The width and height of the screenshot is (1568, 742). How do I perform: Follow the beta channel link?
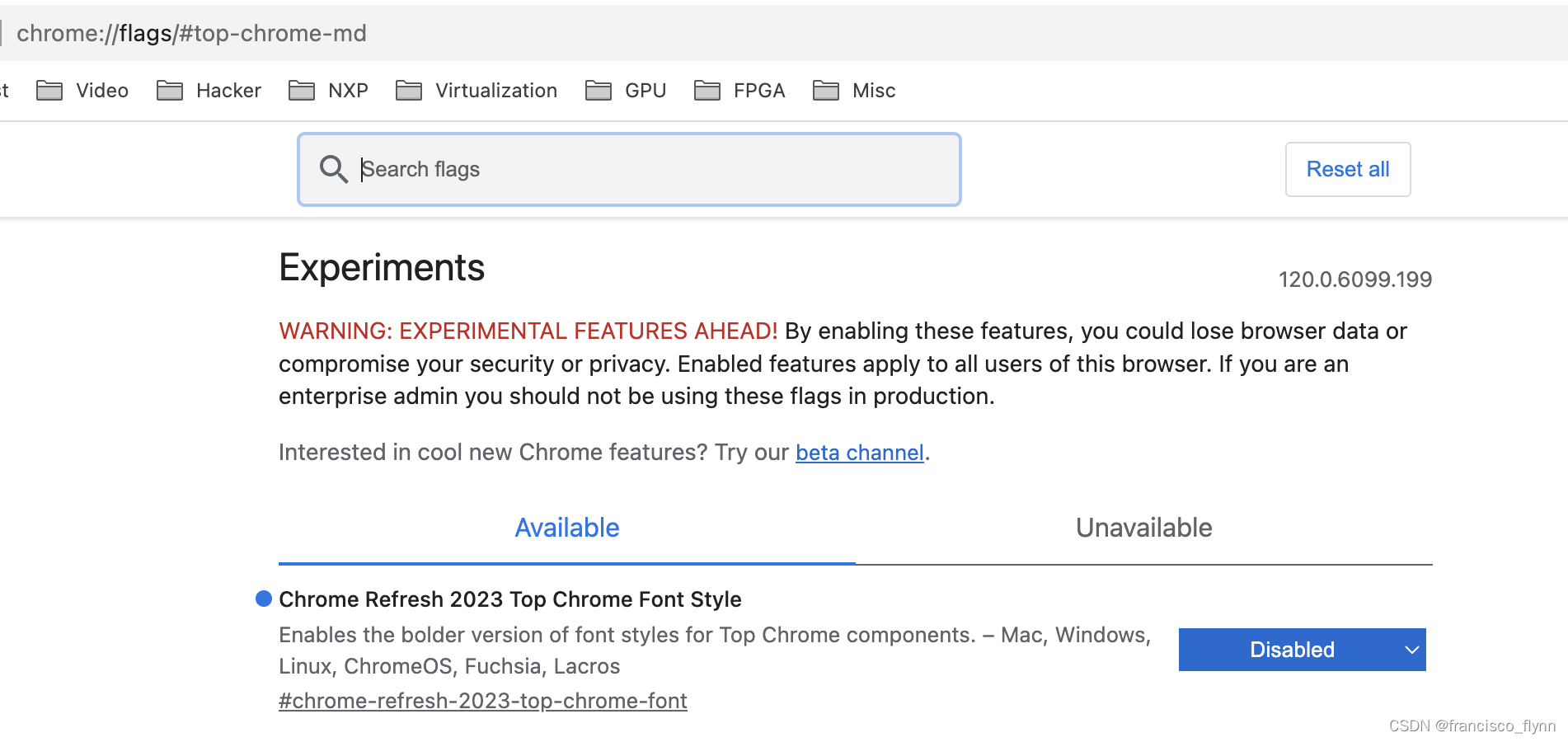(x=859, y=453)
